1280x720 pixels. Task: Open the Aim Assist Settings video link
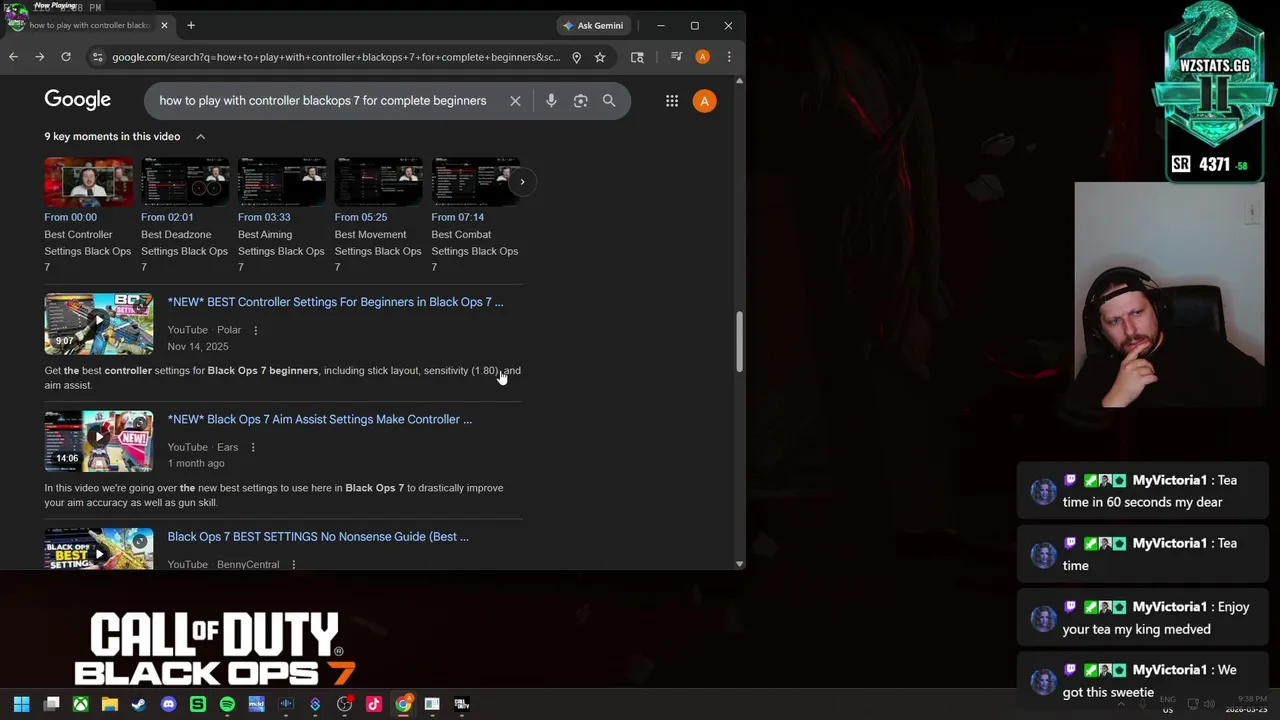click(x=319, y=419)
